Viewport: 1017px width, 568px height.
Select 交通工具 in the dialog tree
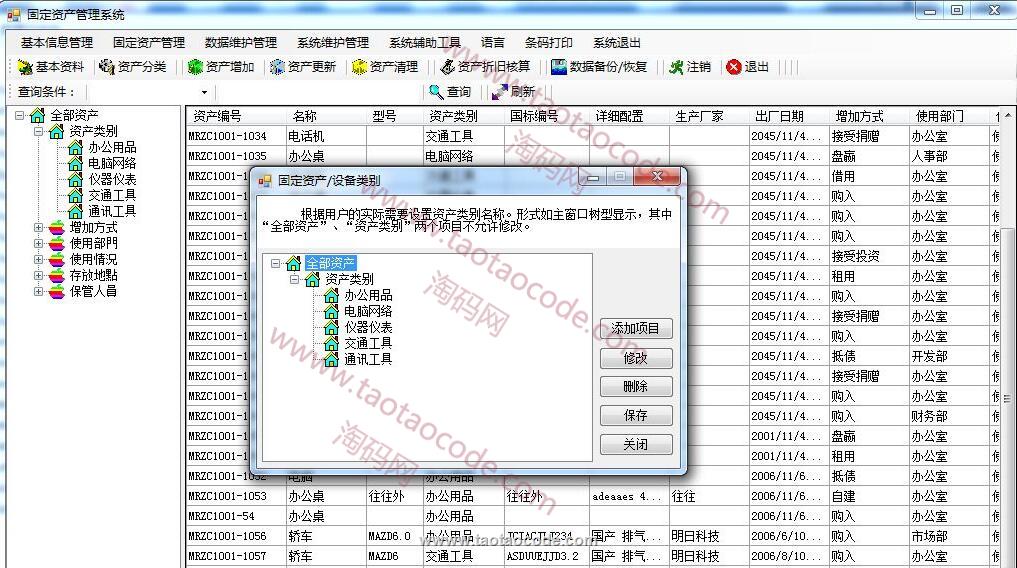tap(368, 343)
